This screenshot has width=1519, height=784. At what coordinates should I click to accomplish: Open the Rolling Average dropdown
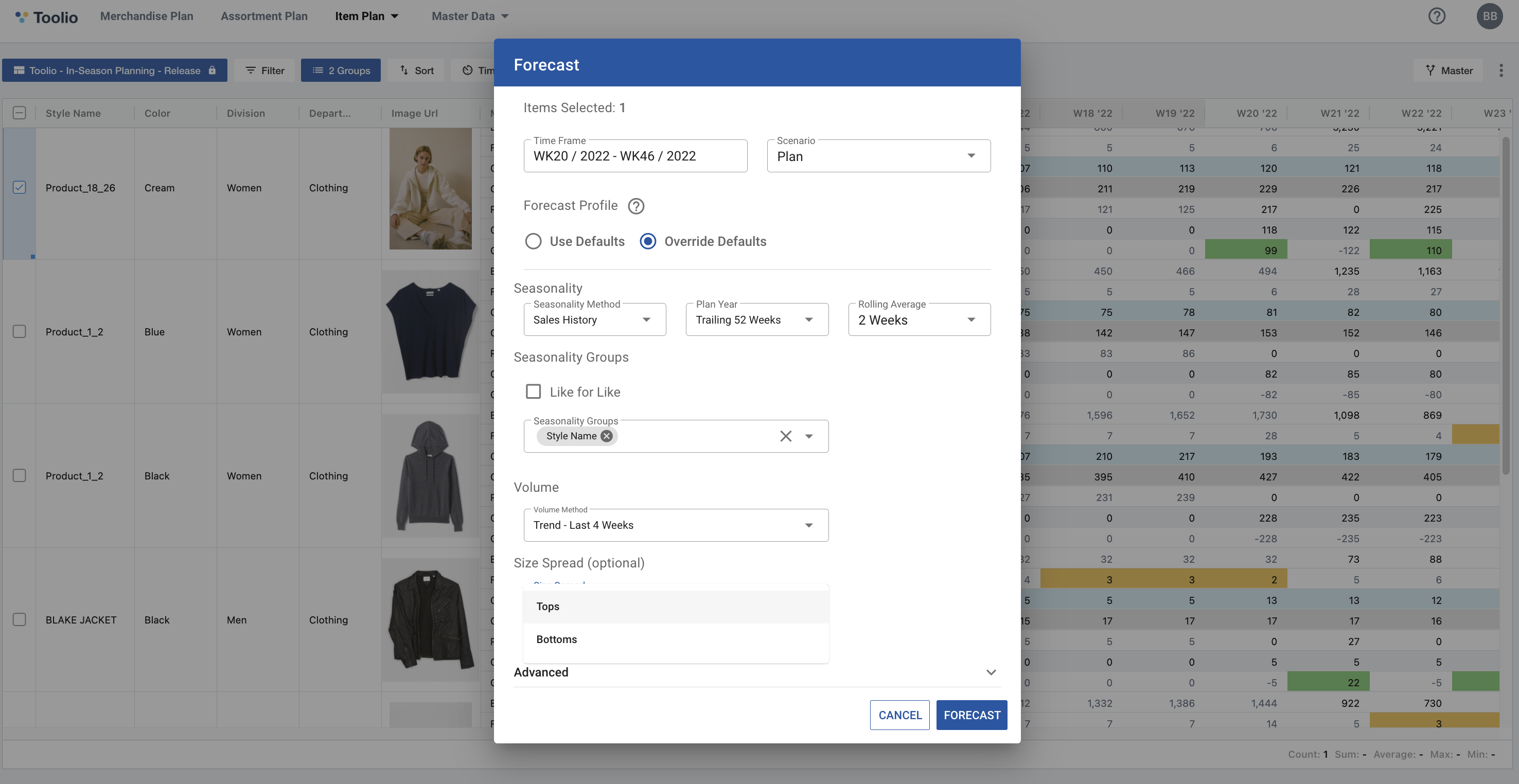coord(919,319)
